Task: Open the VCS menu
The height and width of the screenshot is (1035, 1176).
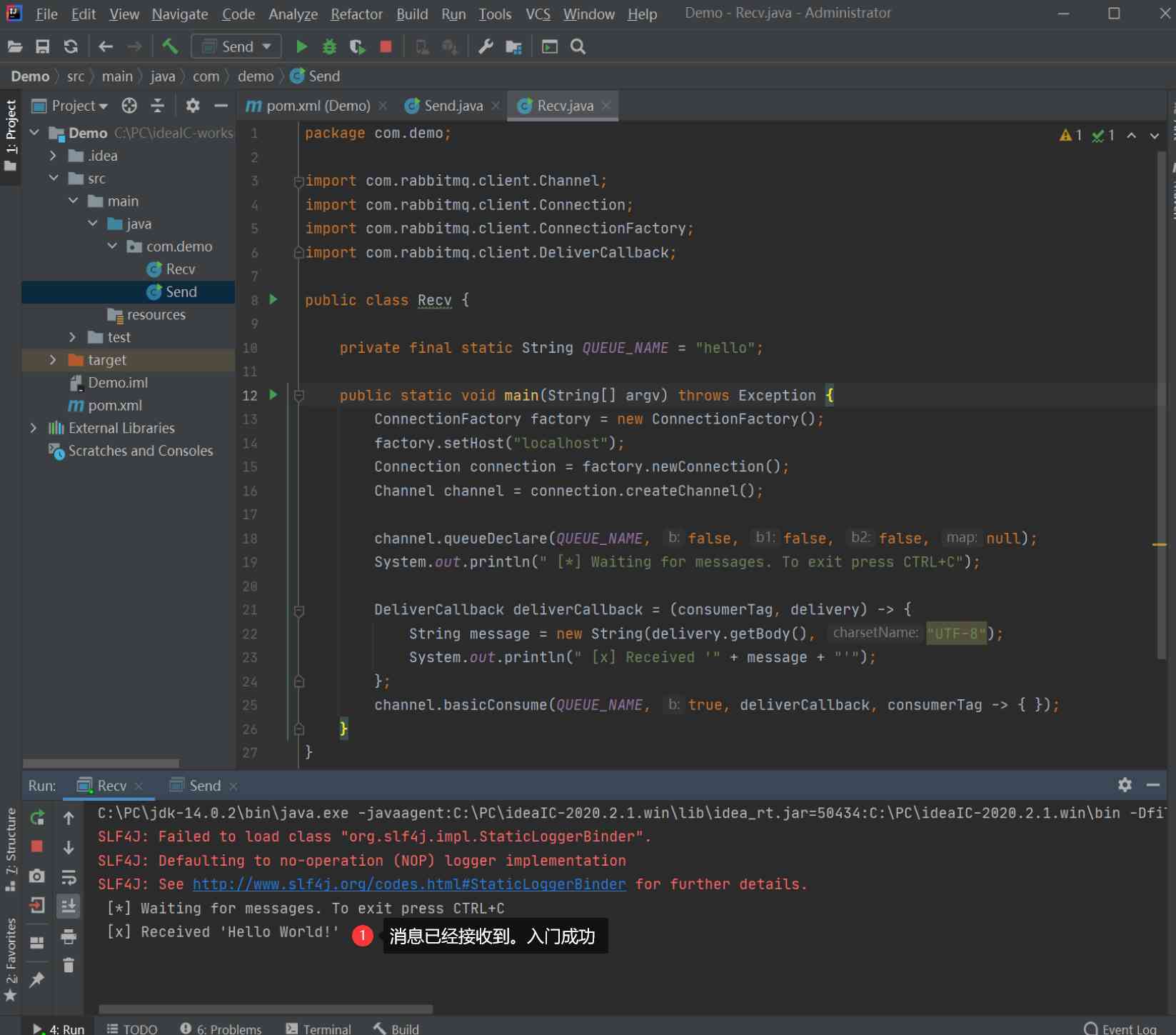Action: click(538, 14)
